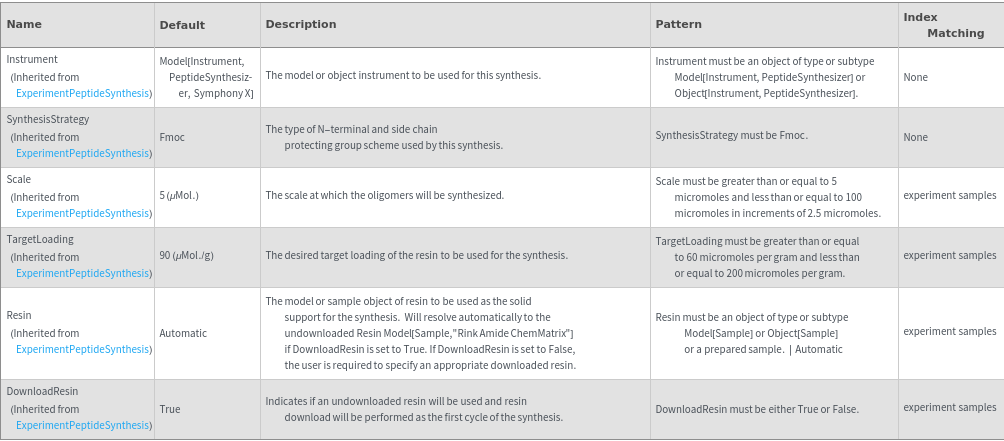Click the 5 (µMol.) default value

tap(179, 195)
